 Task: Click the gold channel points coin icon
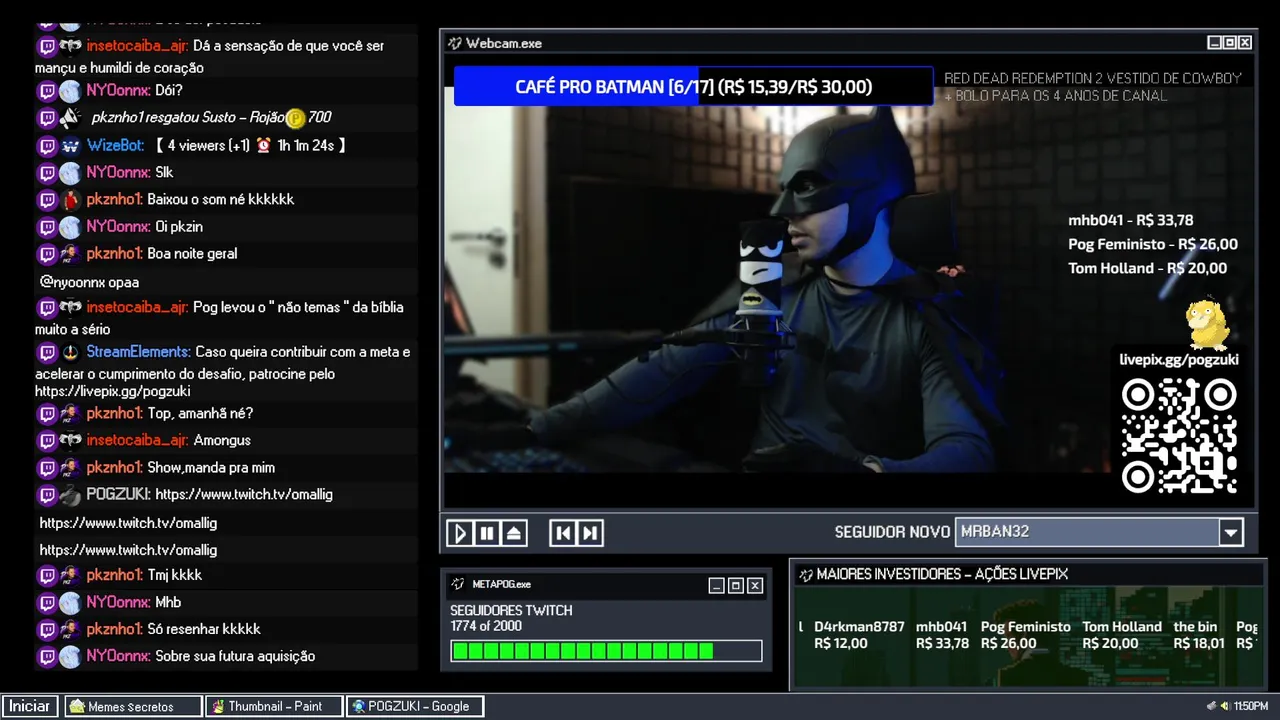pyautogui.click(x=295, y=119)
